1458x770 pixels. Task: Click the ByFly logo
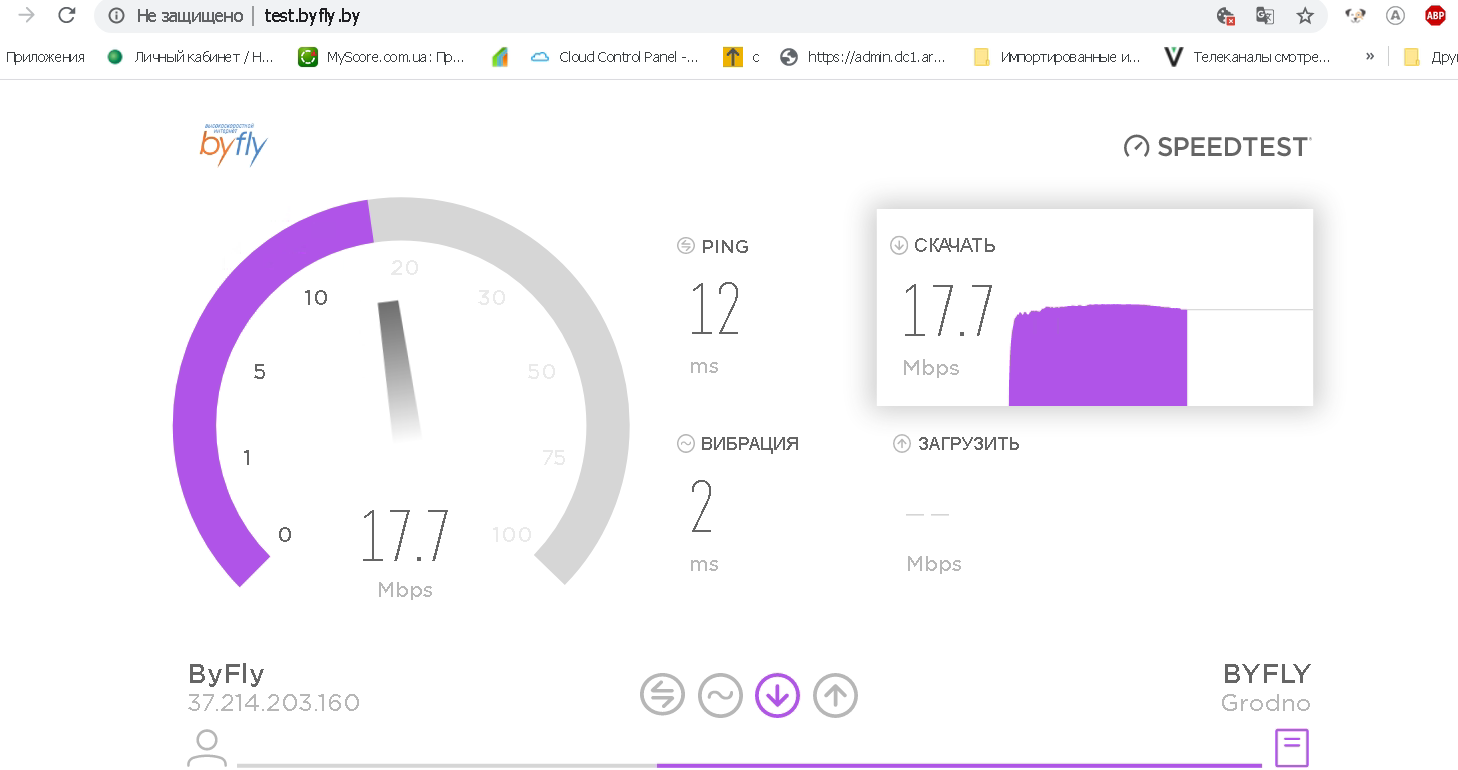pos(234,145)
